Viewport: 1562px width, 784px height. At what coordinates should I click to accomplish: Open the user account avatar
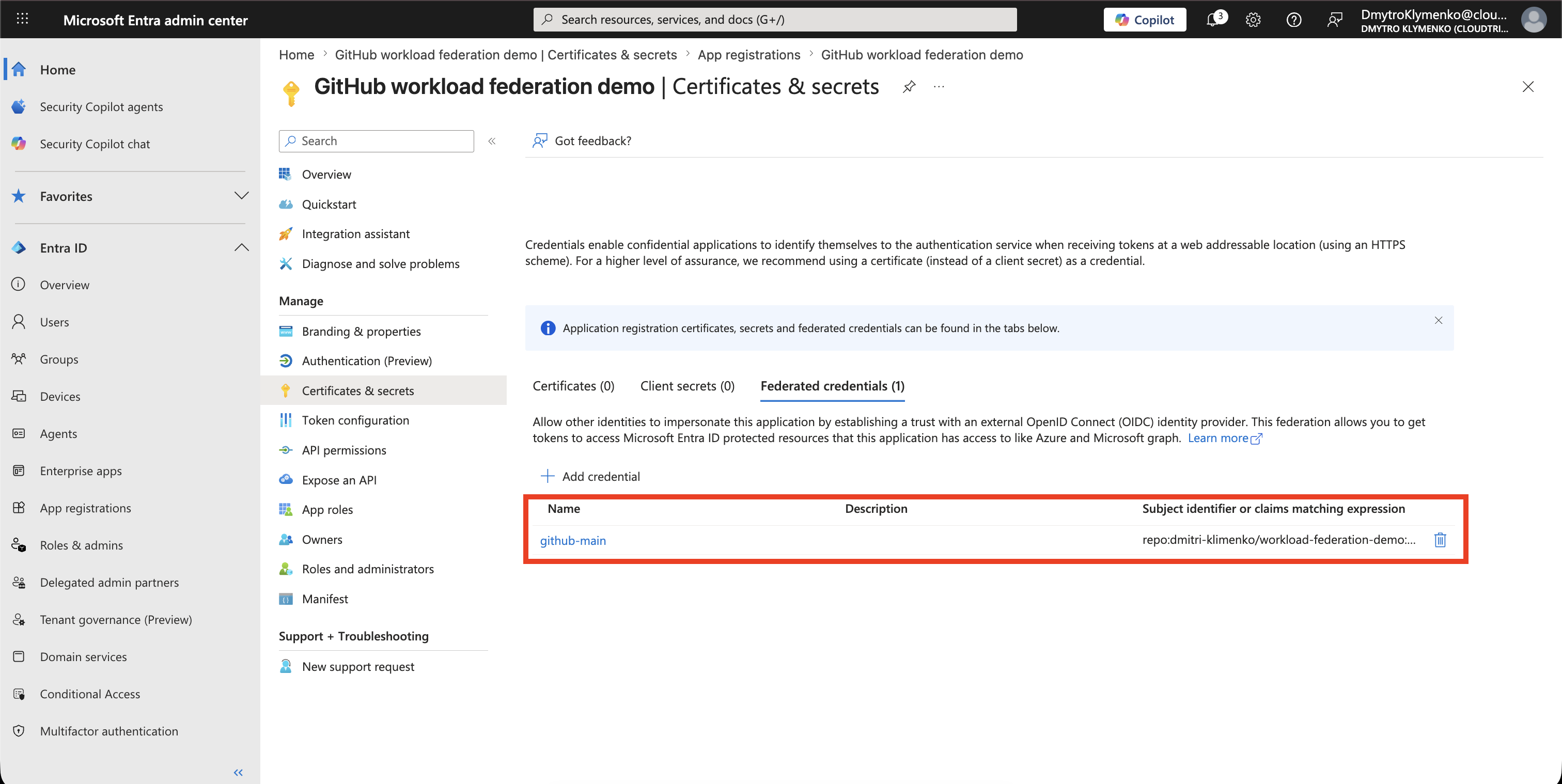tap(1533, 20)
